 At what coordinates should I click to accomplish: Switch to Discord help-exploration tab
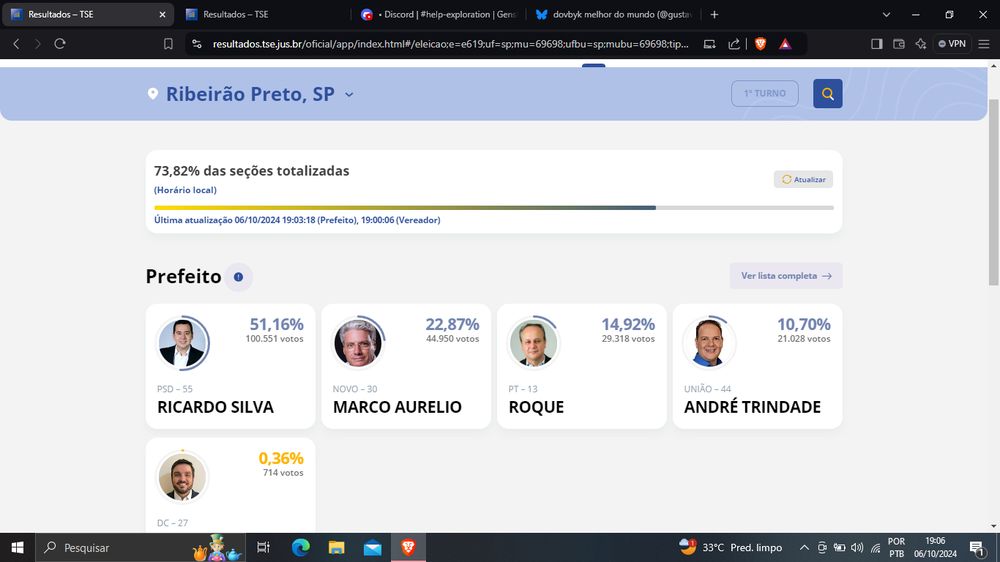point(439,14)
